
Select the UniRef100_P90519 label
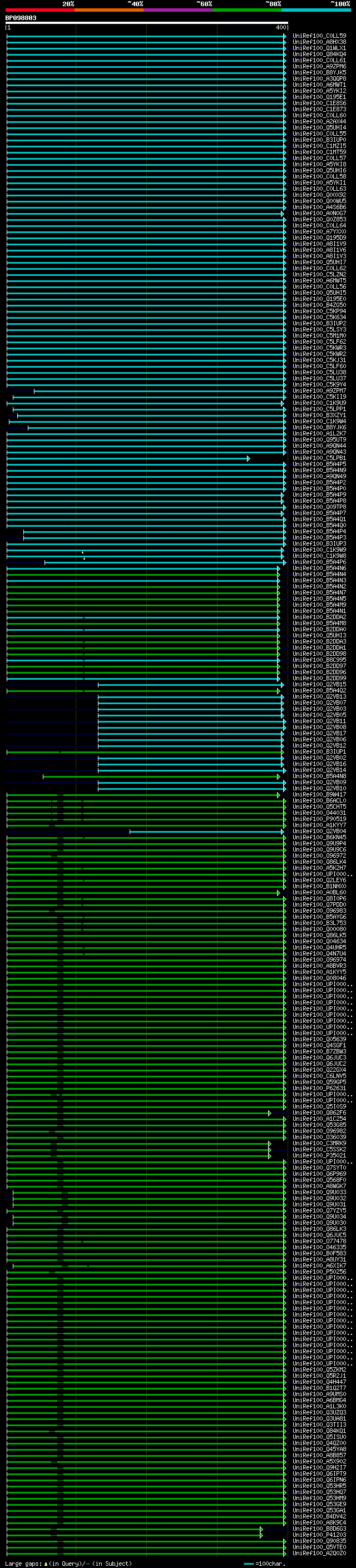(319, 819)
